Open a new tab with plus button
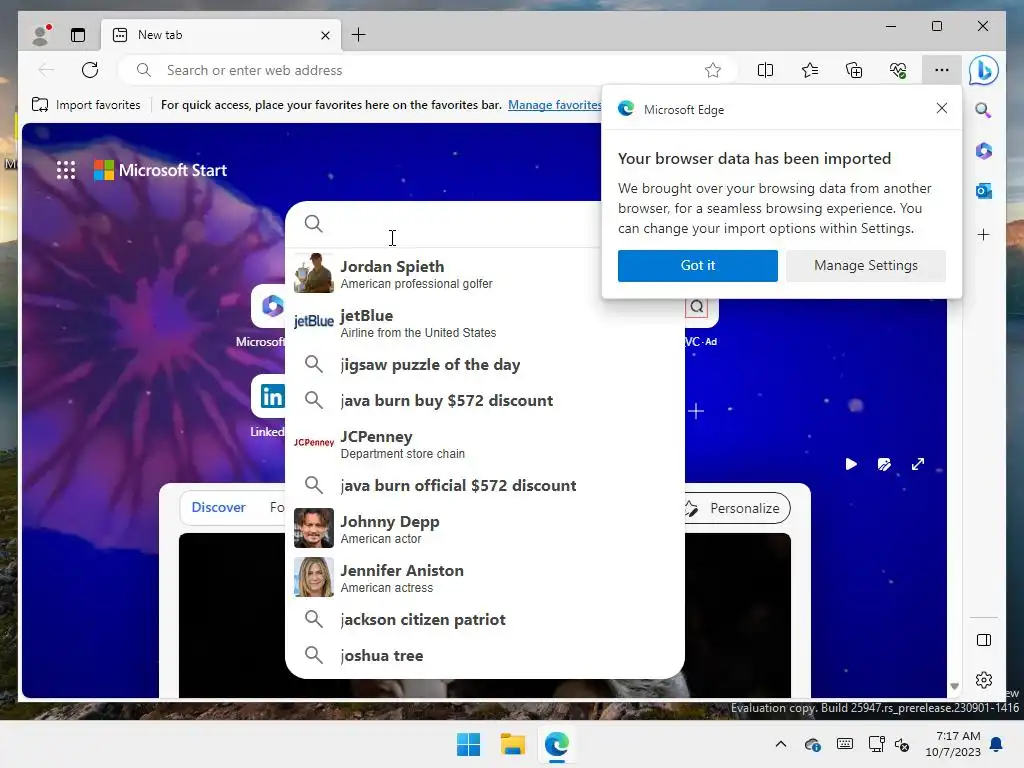 (x=359, y=35)
